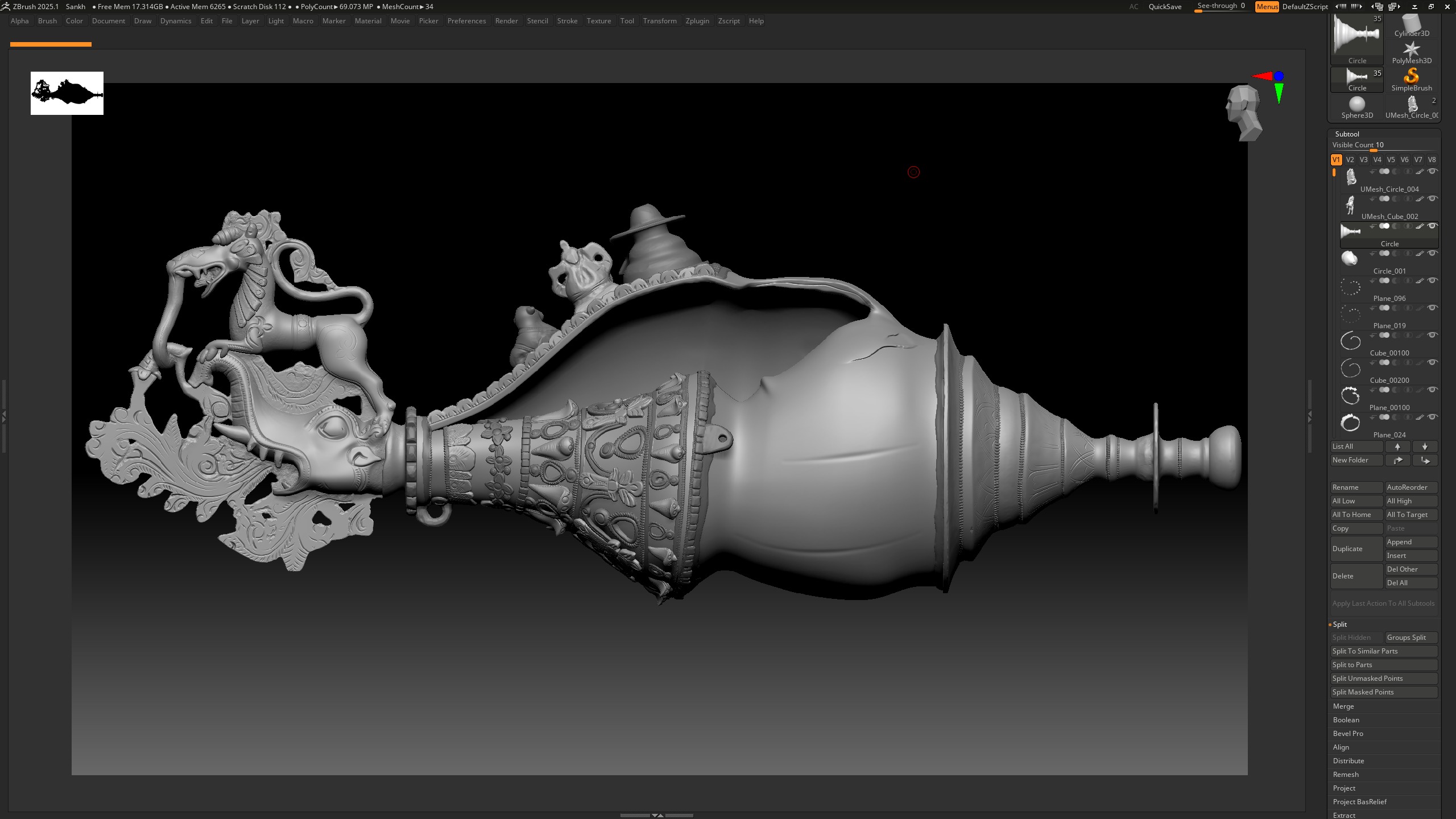Click the hide-to-tray icon in the title bar
Screen dimensions: 1456x819
pos(1414,6)
